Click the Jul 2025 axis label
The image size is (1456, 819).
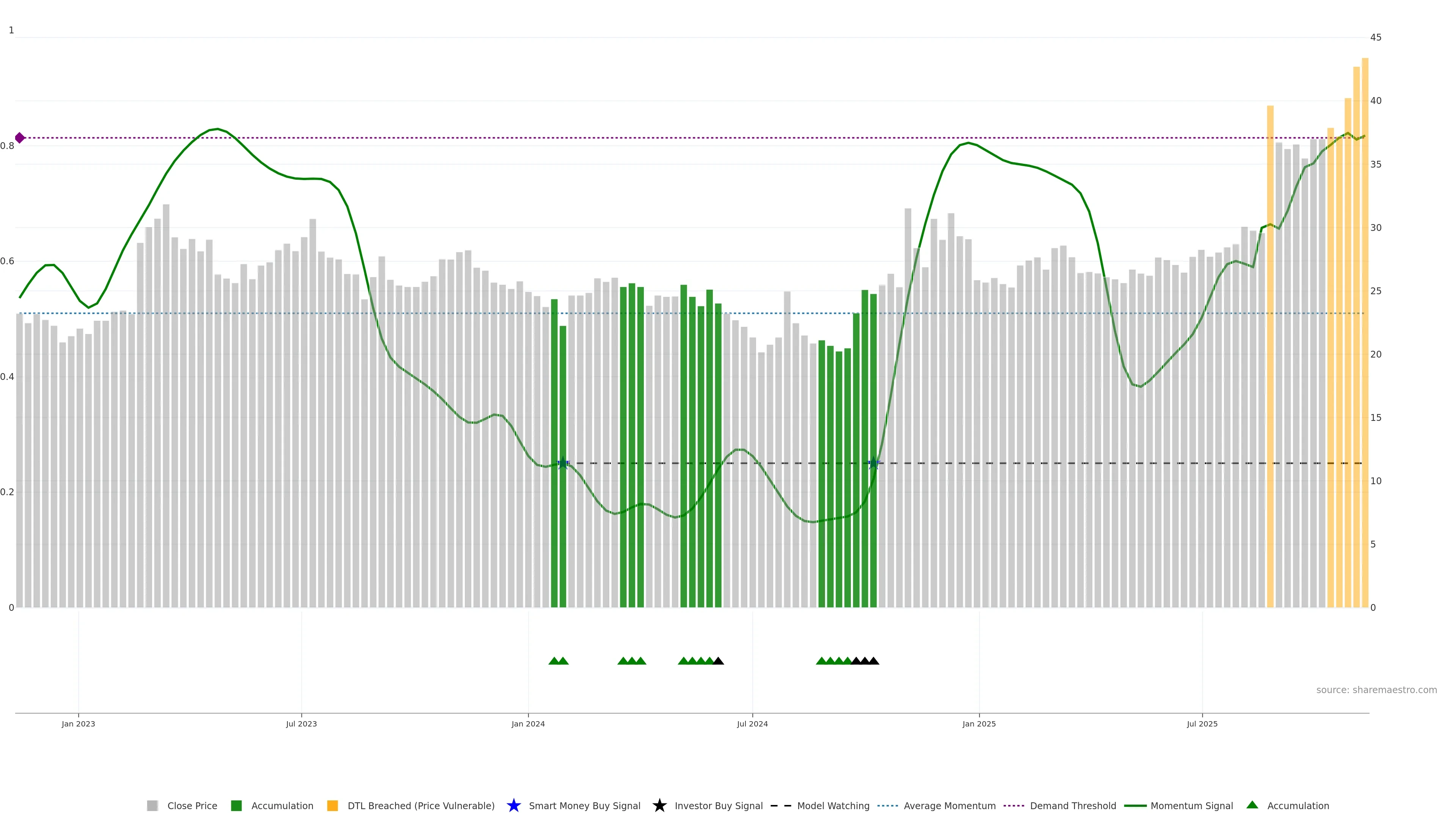point(1202,724)
